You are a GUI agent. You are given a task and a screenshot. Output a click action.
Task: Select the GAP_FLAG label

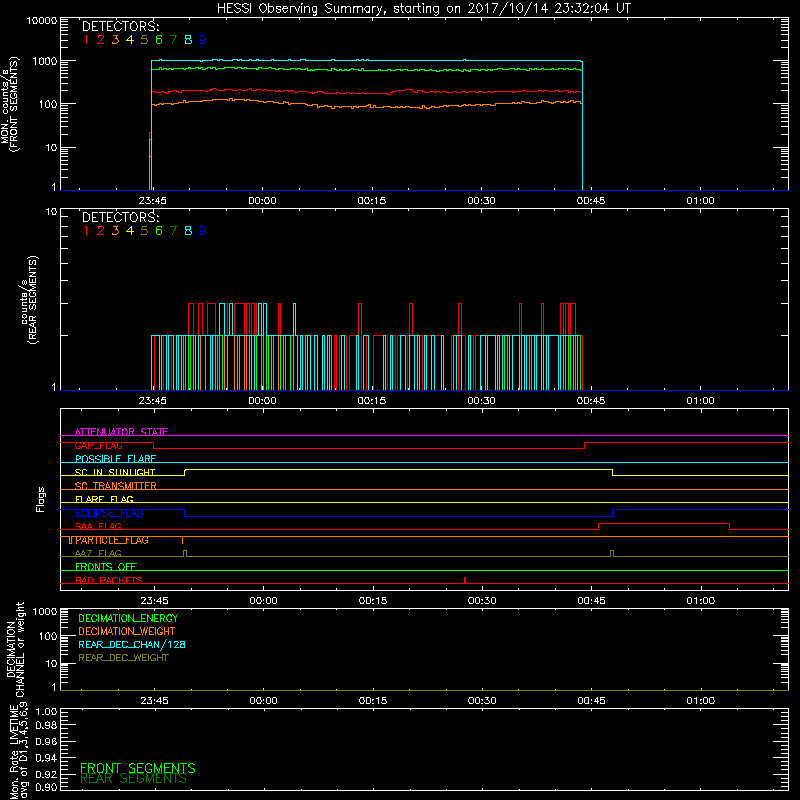coord(98,445)
